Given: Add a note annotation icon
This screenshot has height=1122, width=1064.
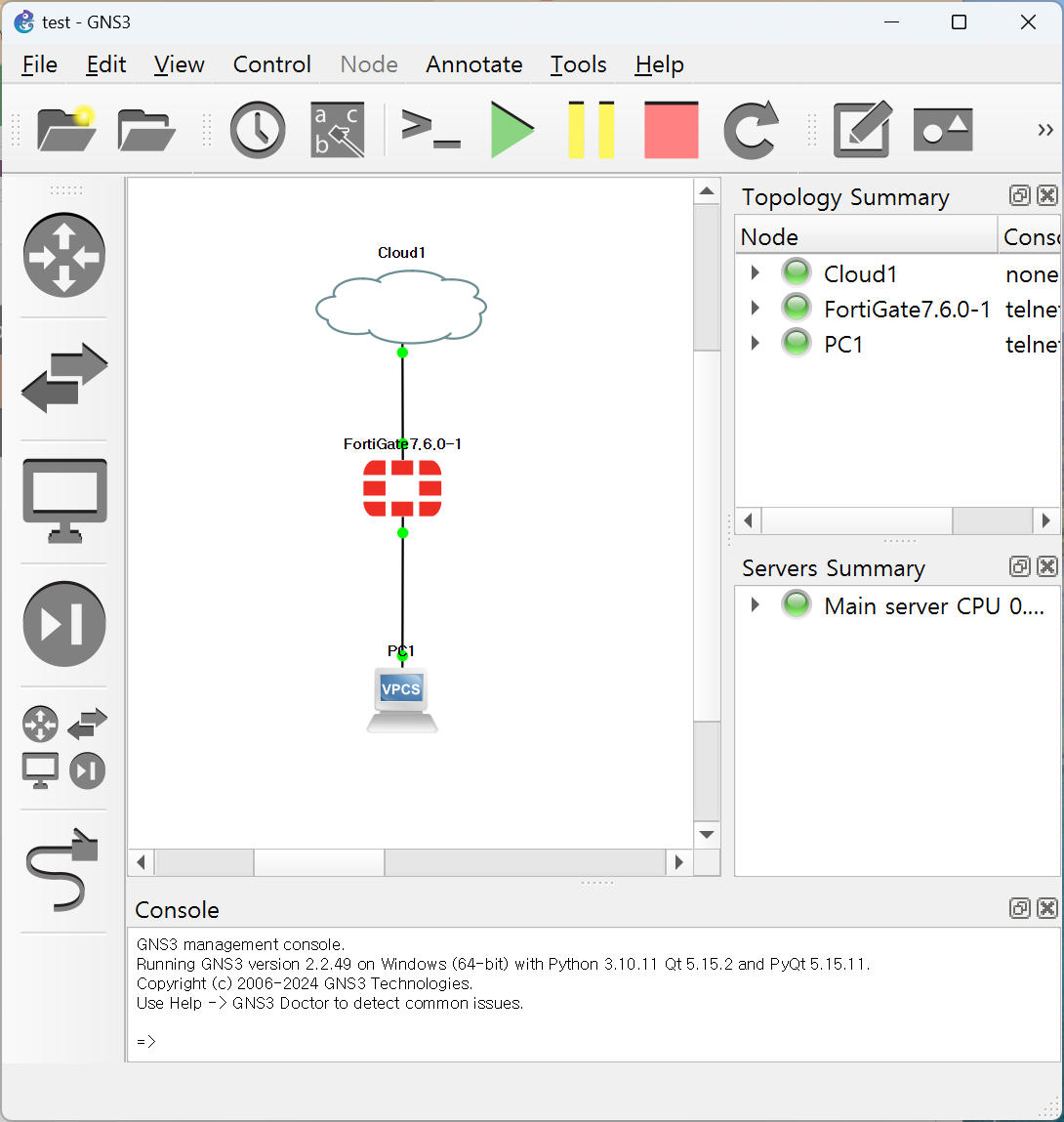Looking at the screenshot, I should [x=863, y=130].
